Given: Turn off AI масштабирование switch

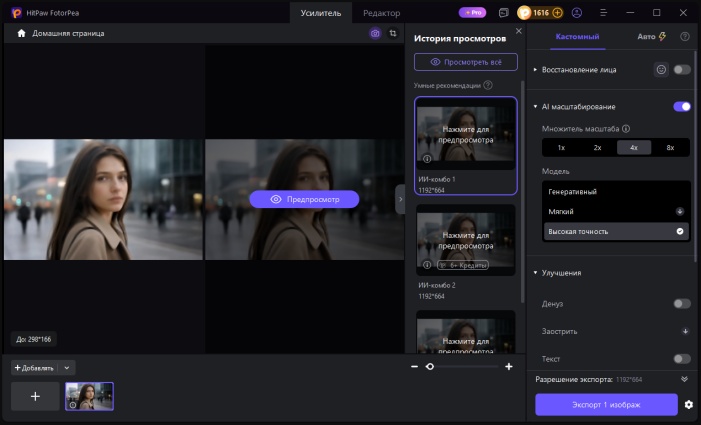Looking at the screenshot, I should click(x=682, y=107).
